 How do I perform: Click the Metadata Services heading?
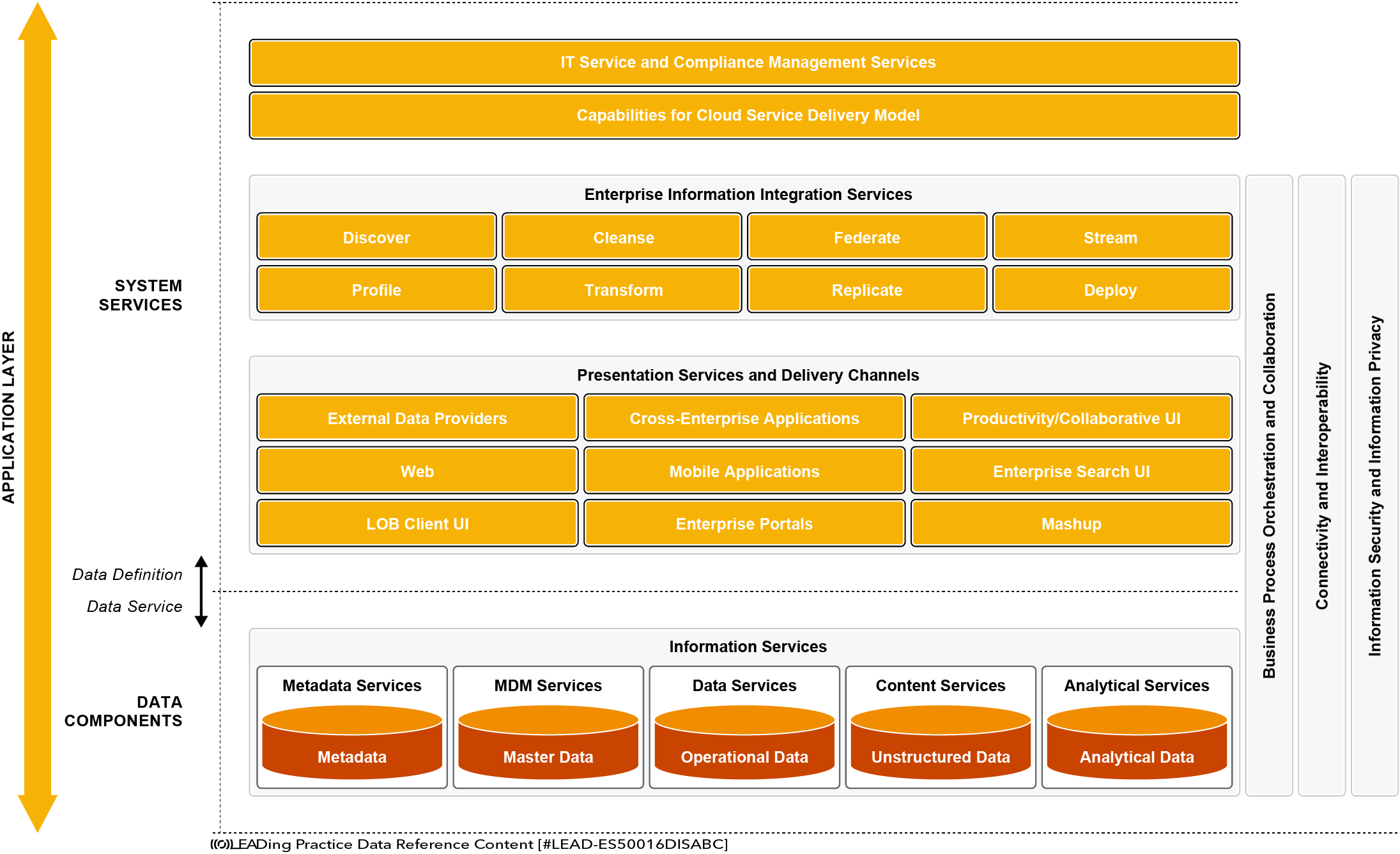pos(352,685)
